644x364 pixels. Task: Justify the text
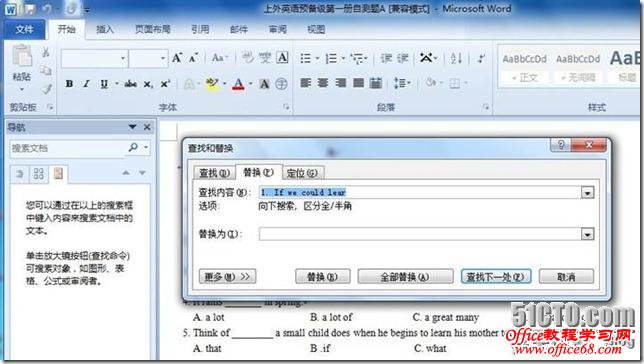pyautogui.click(x=359, y=83)
